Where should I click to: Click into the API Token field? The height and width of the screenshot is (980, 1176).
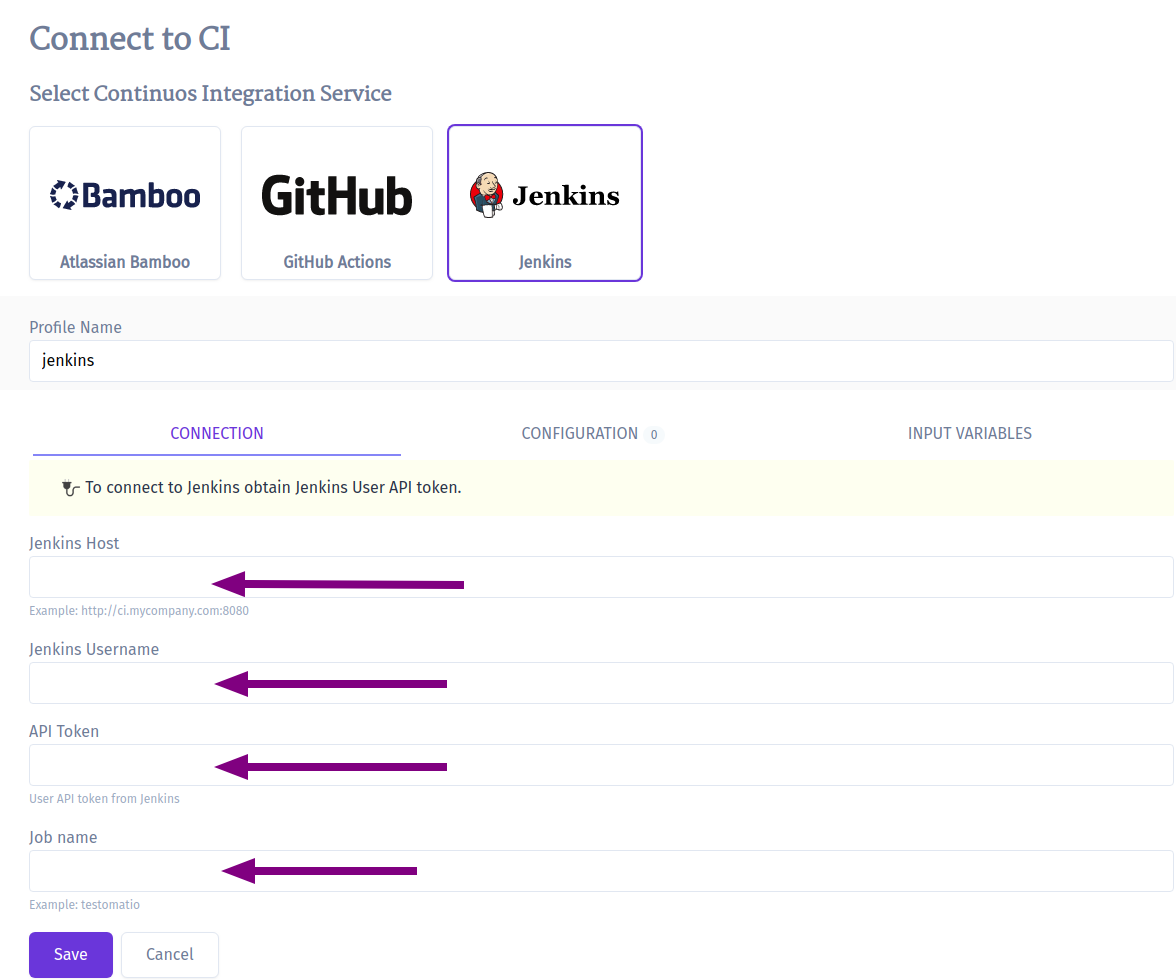tap(602, 765)
